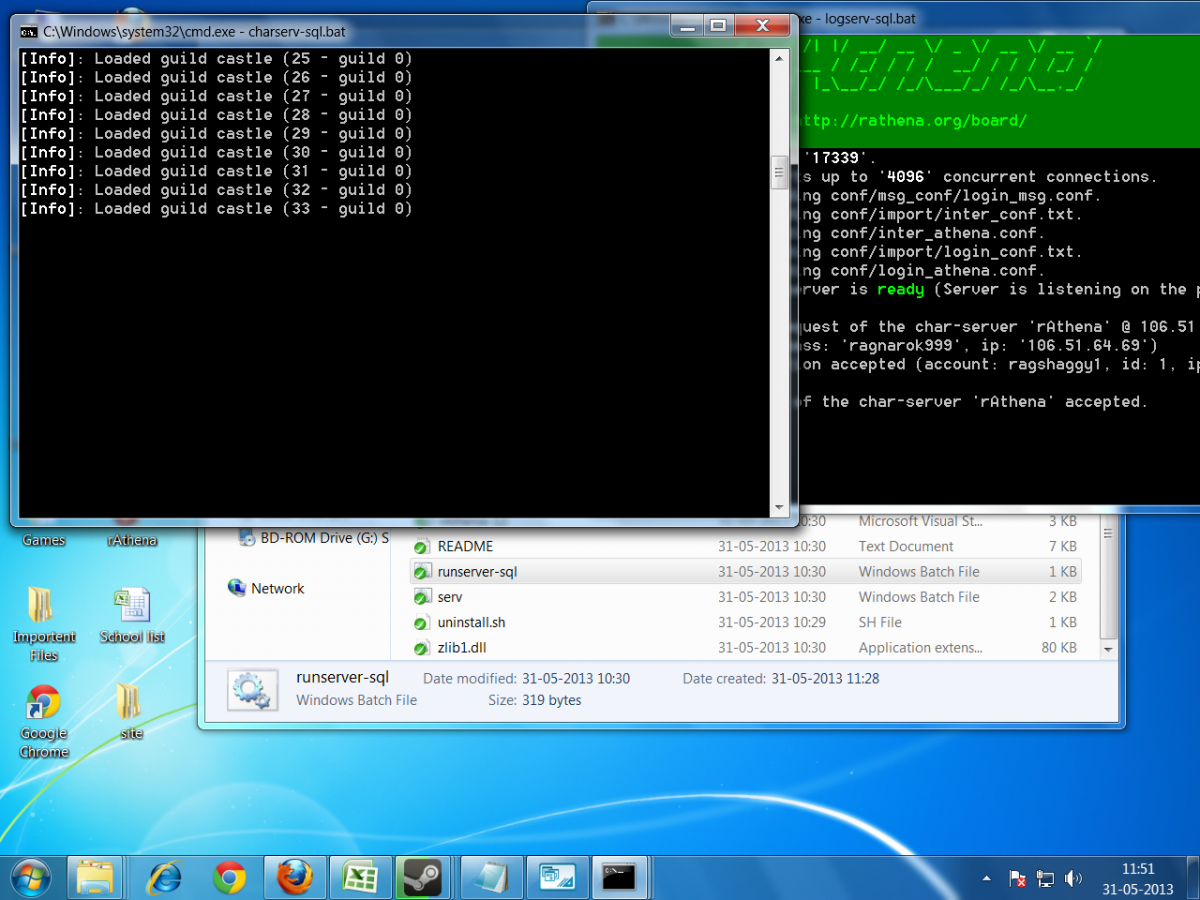Viewport: 1200px width, 900px height.
Task: Click the README file icon
Action: pyautogui.click(x=422, y=547)
